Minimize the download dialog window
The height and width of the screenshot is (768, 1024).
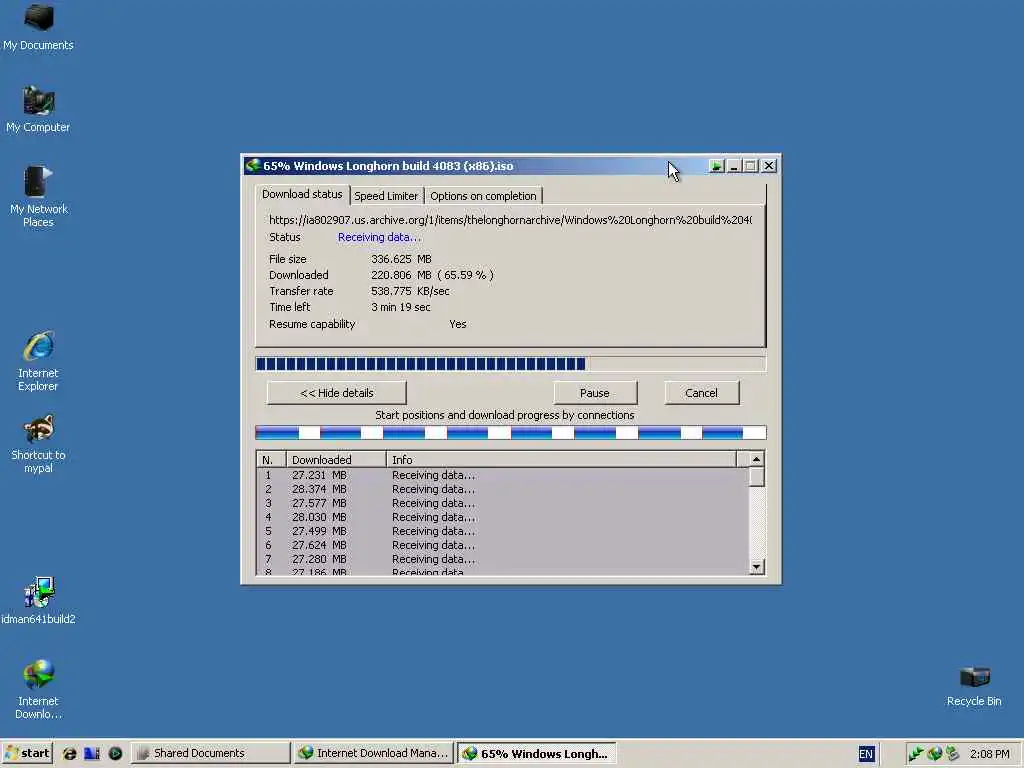point(733,166)
